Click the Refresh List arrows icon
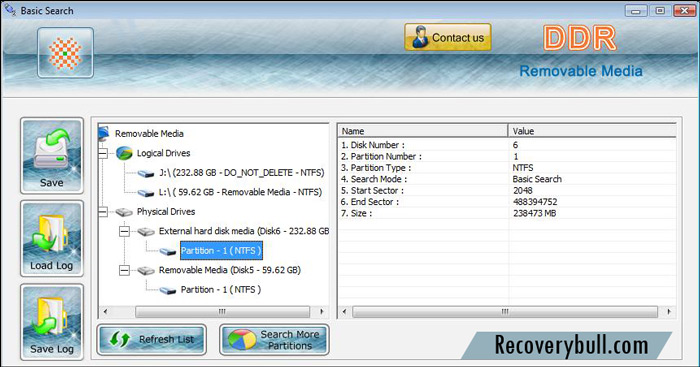The width and height of the screenshot is (700, 367). coord(120,339)
